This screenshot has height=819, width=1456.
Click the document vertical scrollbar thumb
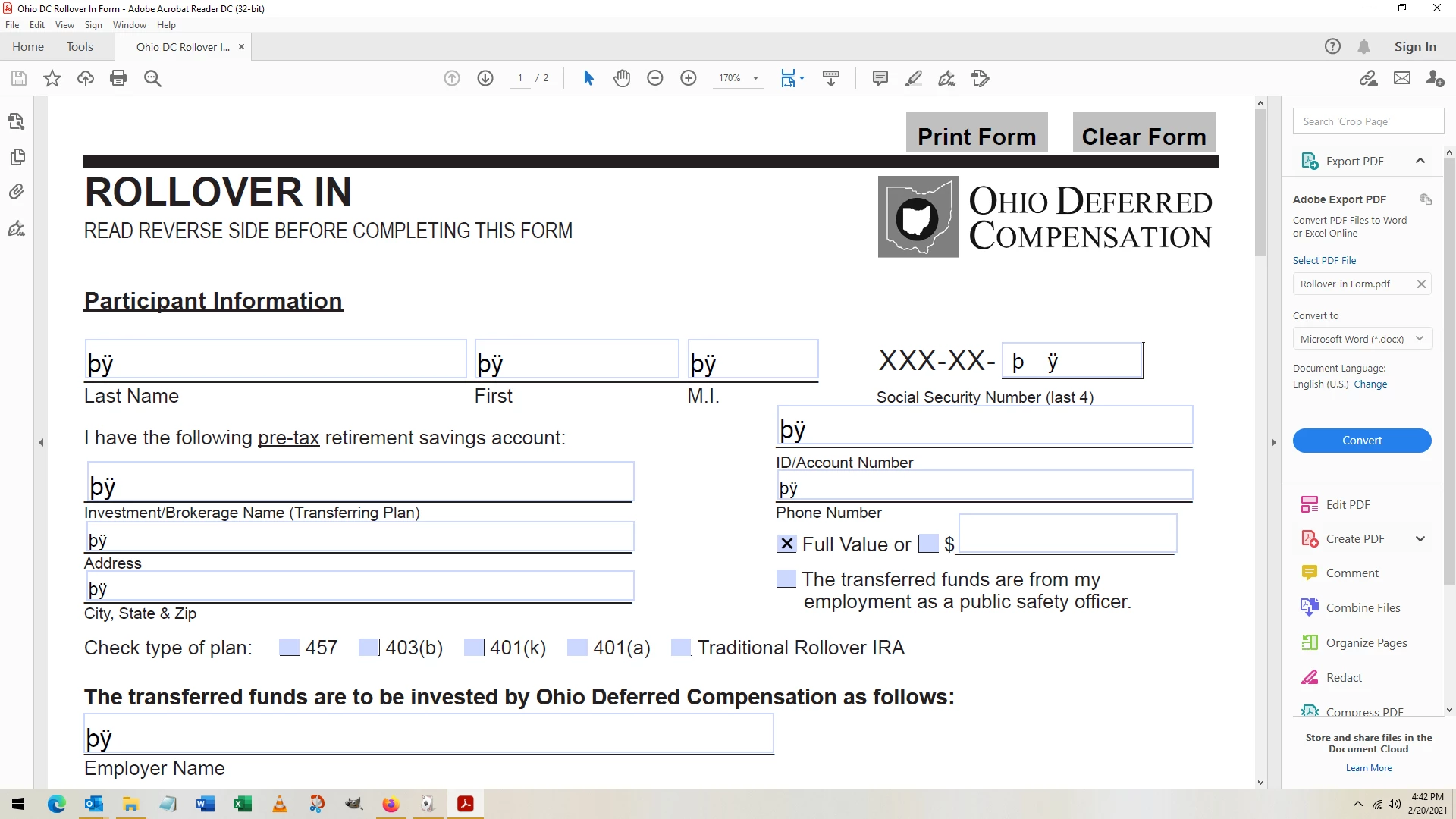(1260, 182)
